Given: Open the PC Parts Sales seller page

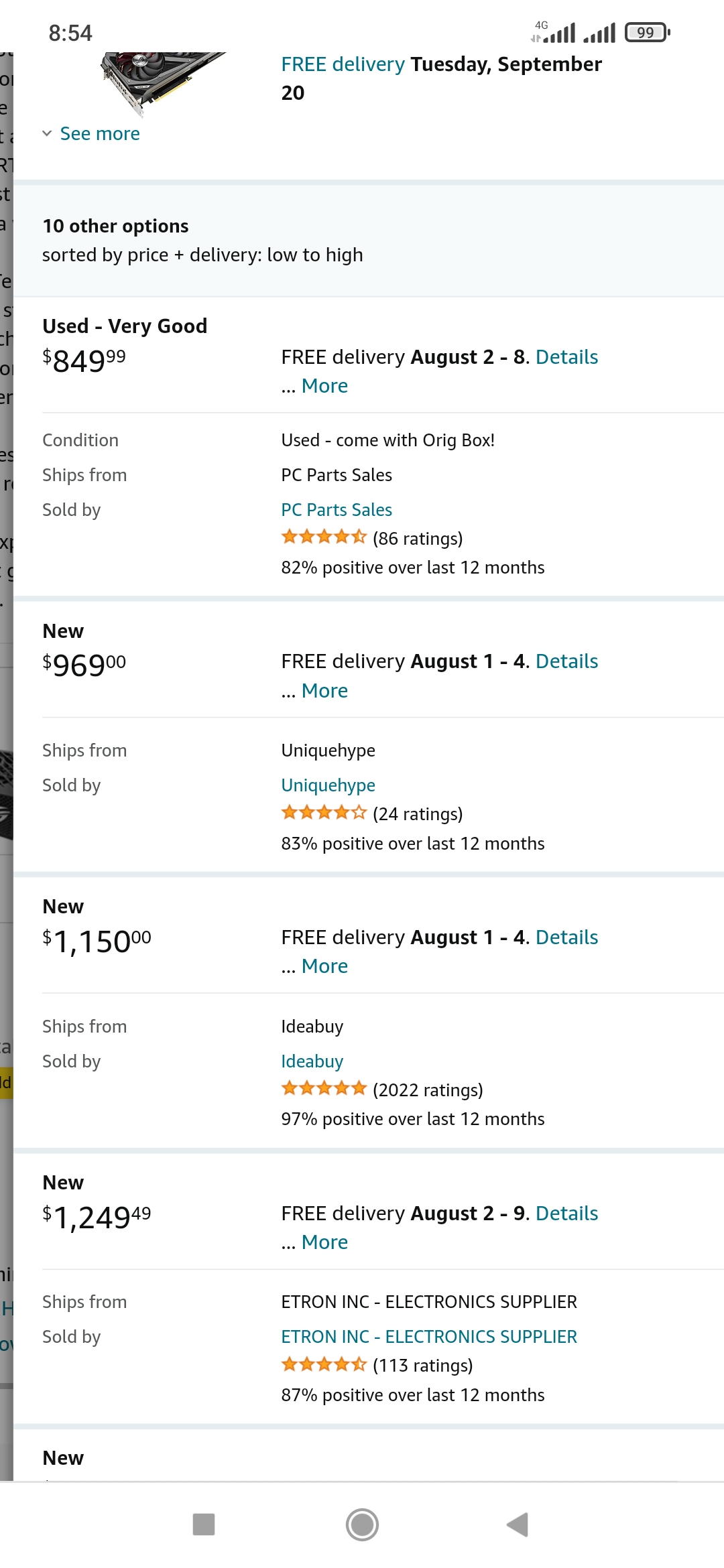Looking at the screenshot, I should 337,510.
